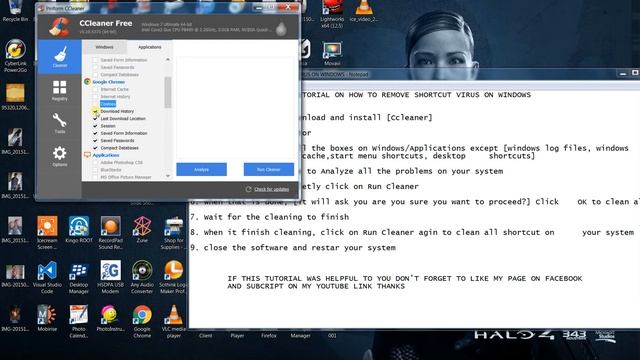Switch to the Windows tab in CCleaner
The height and width of the screenshot is (360, 640).
[x=104, y=47]
